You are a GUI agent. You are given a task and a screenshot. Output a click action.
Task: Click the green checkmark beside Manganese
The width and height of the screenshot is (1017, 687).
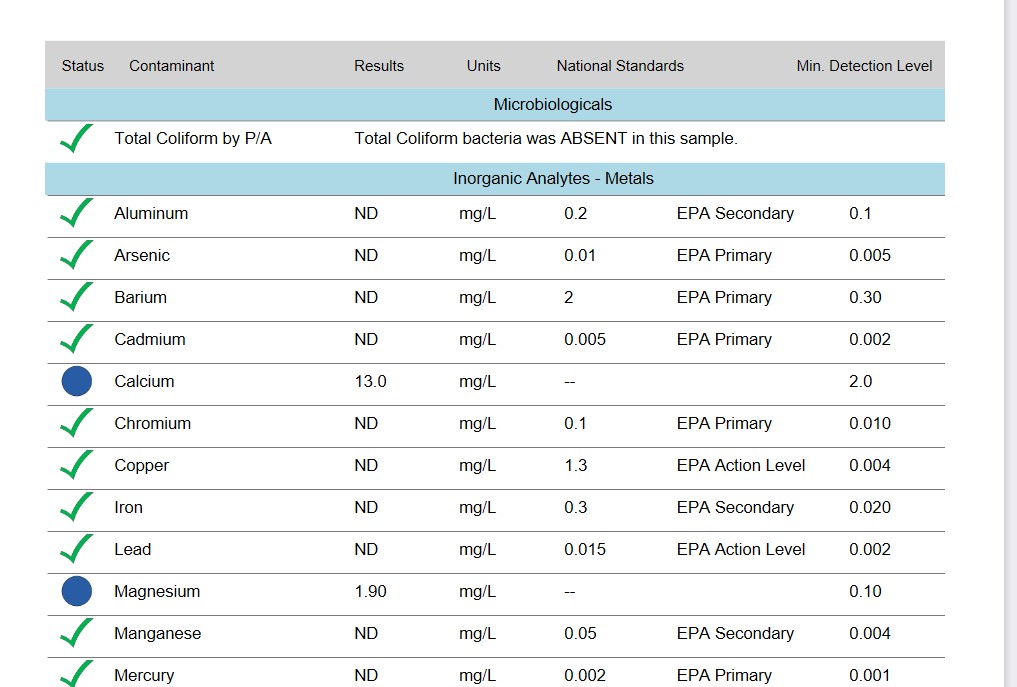coord(77,633)
